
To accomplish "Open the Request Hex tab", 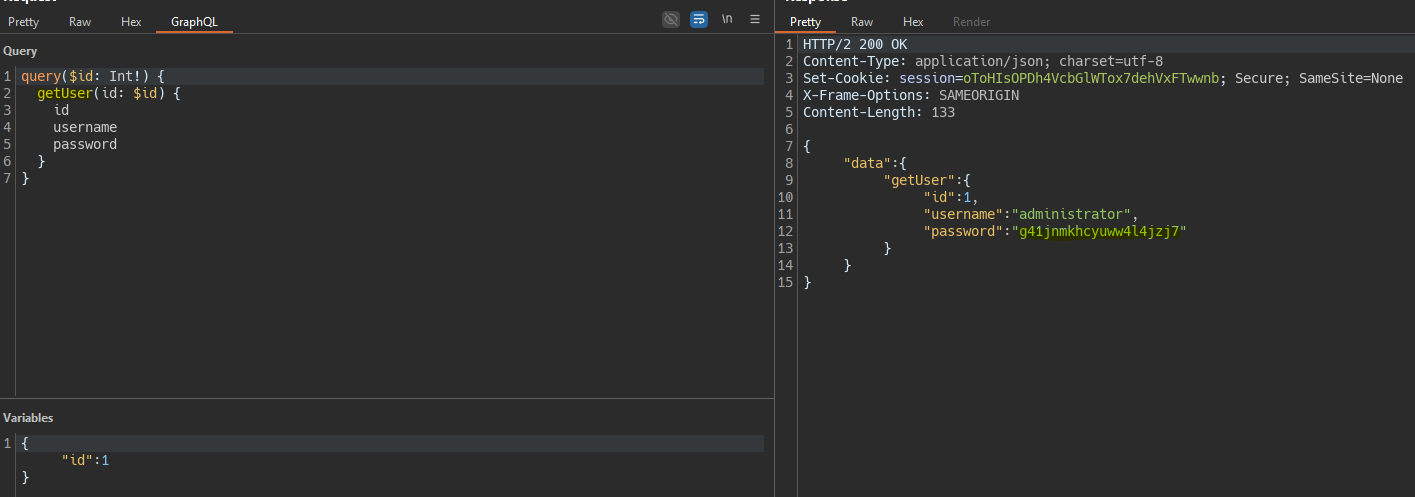I will coord(131,21).
